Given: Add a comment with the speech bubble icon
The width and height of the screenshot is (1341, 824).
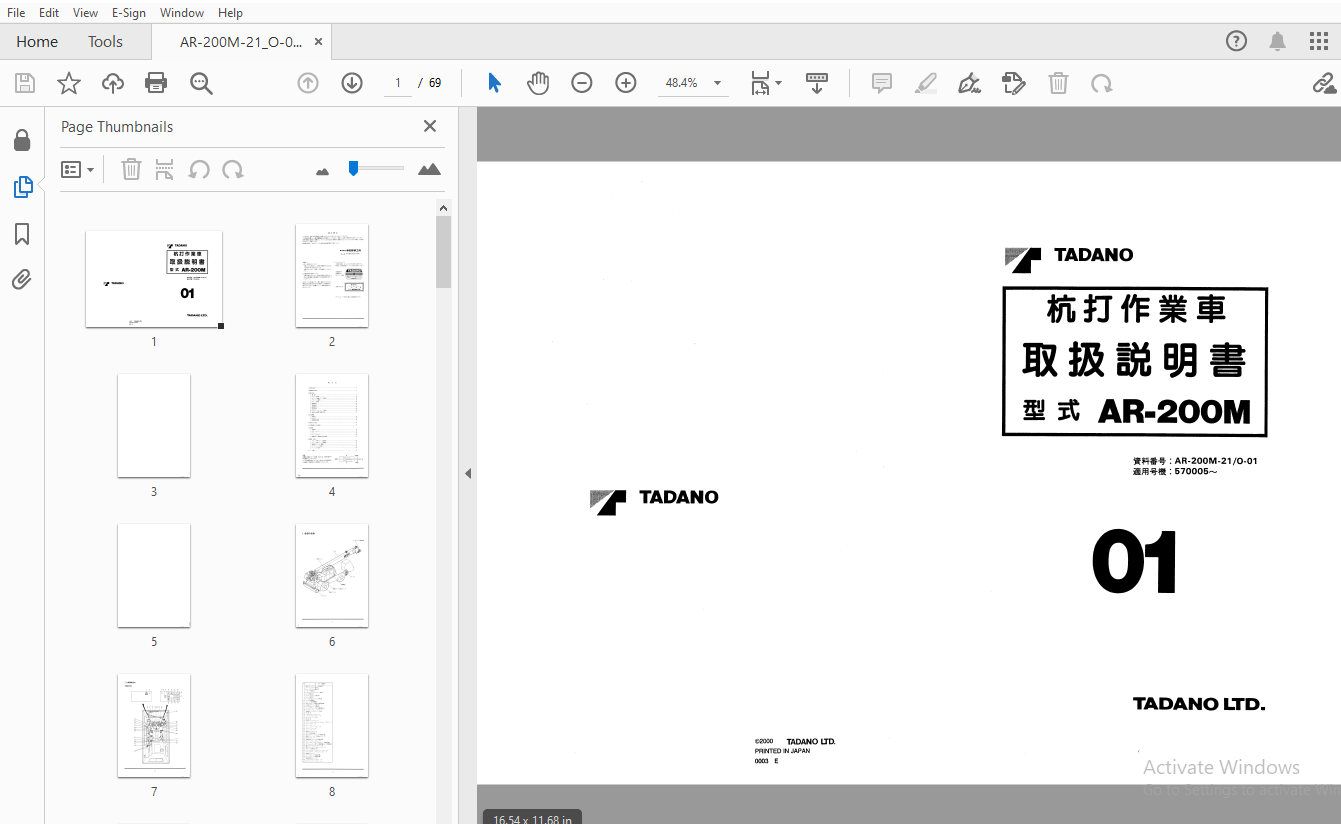Looking at the screenshot, I should pos(882,83).
